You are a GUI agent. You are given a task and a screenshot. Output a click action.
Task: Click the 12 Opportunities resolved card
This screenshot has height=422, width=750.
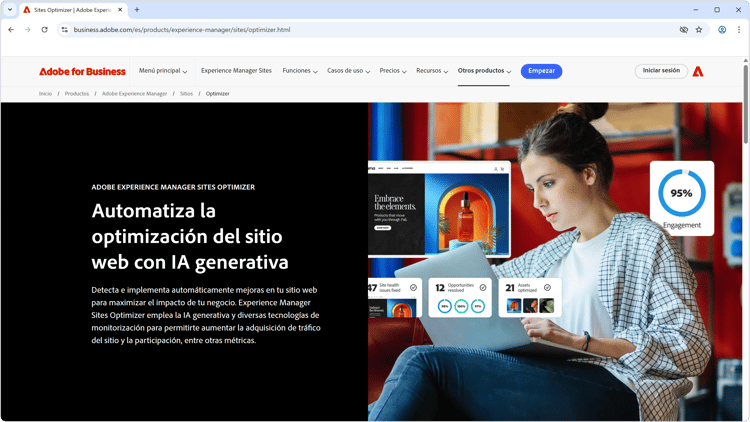pos(460,297)
